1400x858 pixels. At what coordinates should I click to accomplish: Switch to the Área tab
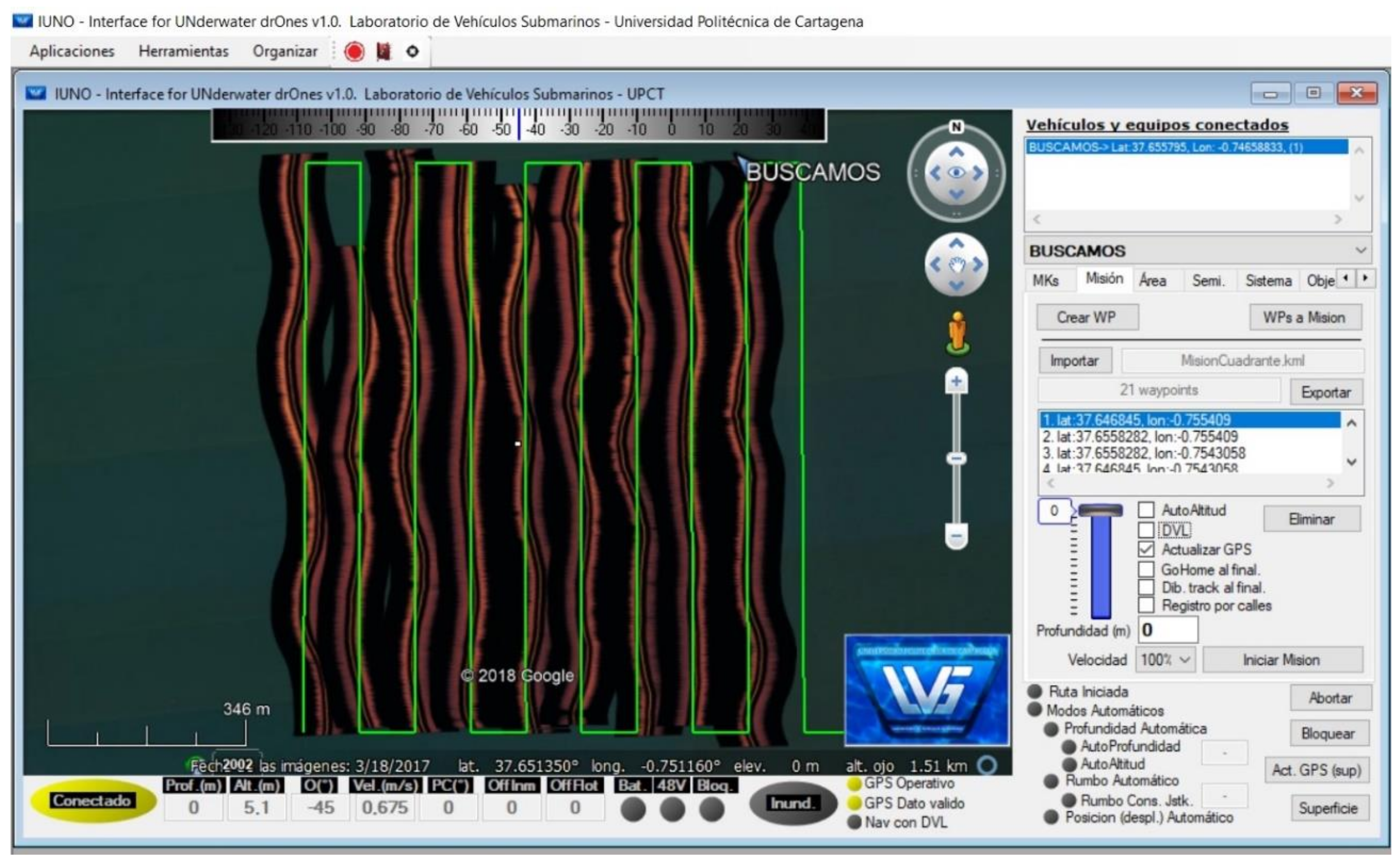click(x=1152, y=280)
